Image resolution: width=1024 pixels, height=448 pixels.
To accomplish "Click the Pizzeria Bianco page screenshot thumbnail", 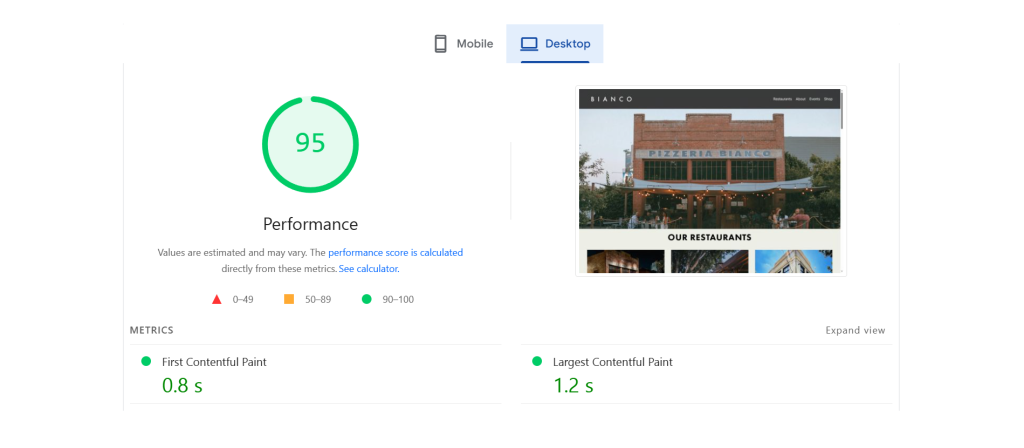I will pos(710,180).
